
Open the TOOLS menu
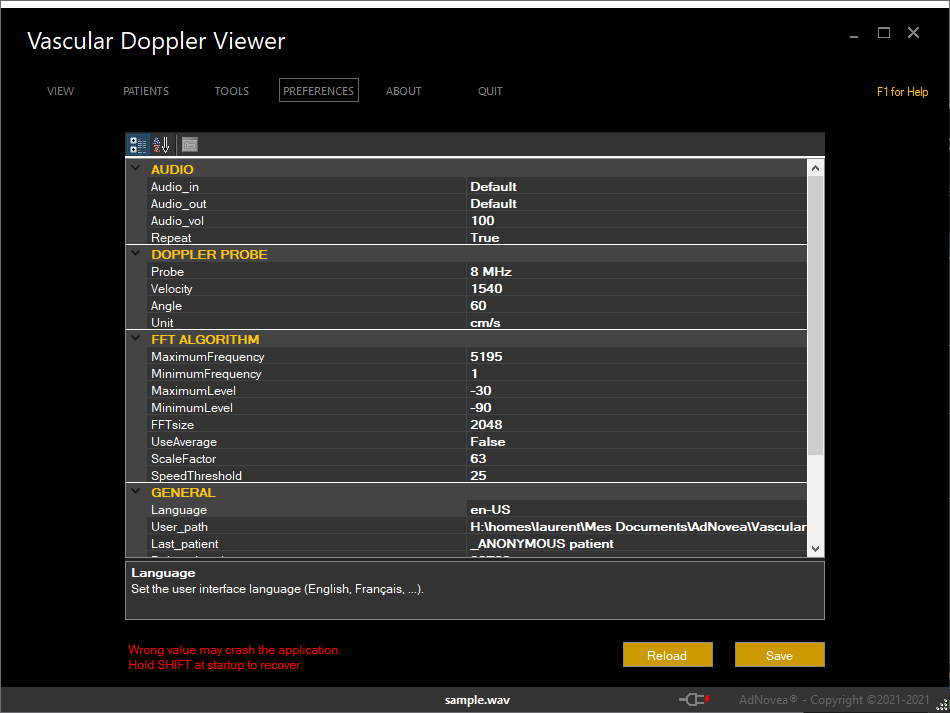tap(231, 91)
